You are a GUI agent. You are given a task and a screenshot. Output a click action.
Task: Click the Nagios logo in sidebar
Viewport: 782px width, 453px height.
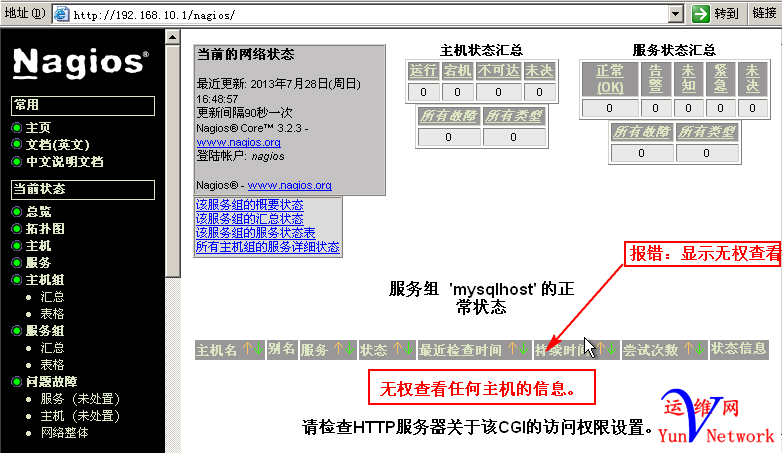81,63
